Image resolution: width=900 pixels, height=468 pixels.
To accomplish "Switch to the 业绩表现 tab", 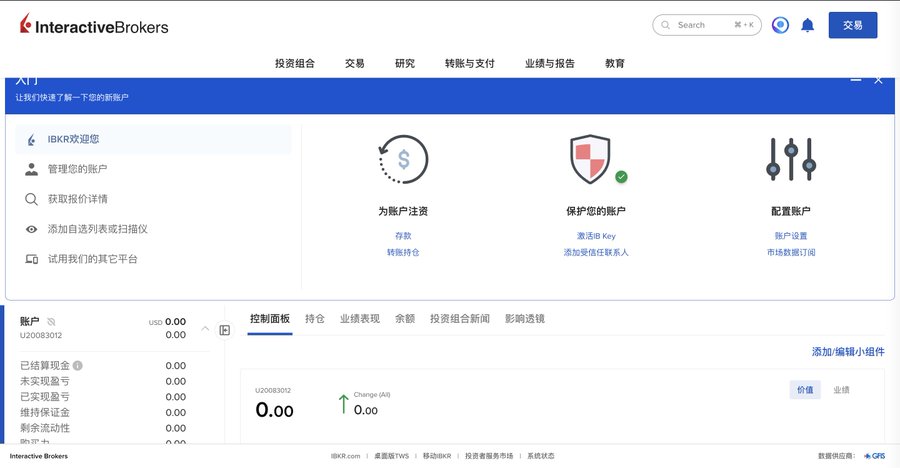I will tap(360, 319).
